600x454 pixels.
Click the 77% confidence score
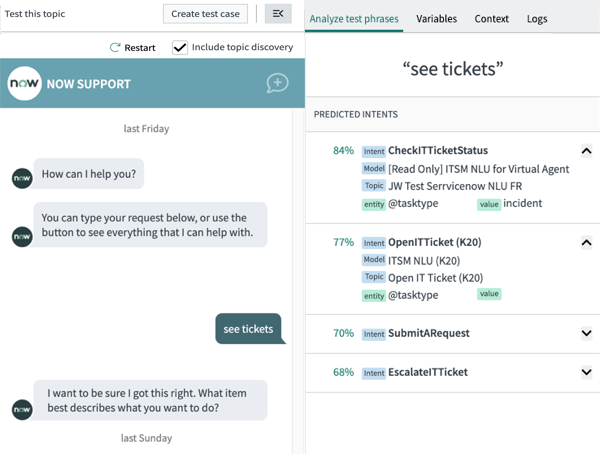[x=343, y=242]
